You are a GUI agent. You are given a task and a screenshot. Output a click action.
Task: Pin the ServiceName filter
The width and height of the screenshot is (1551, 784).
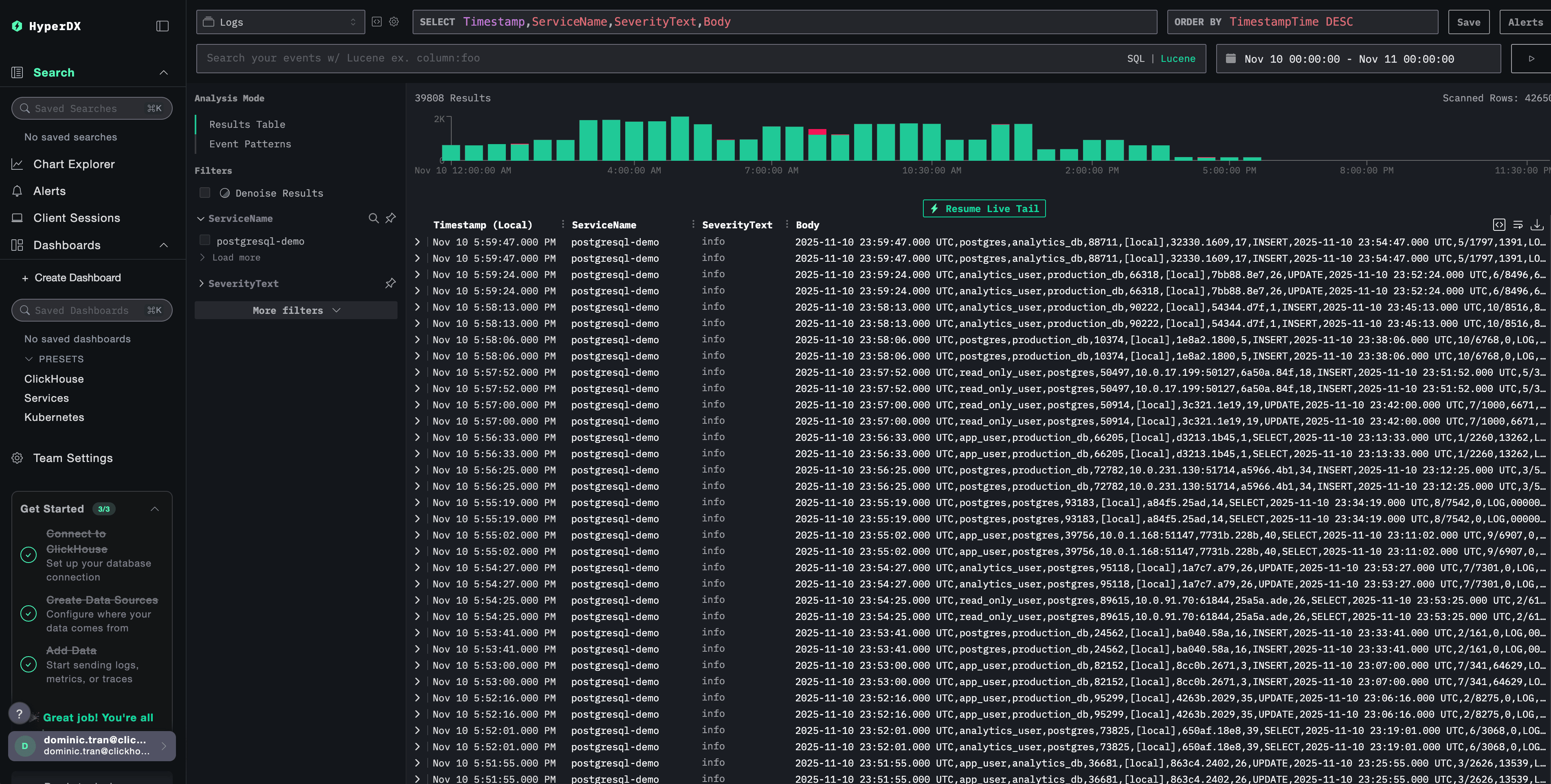[x=391, y=218]
